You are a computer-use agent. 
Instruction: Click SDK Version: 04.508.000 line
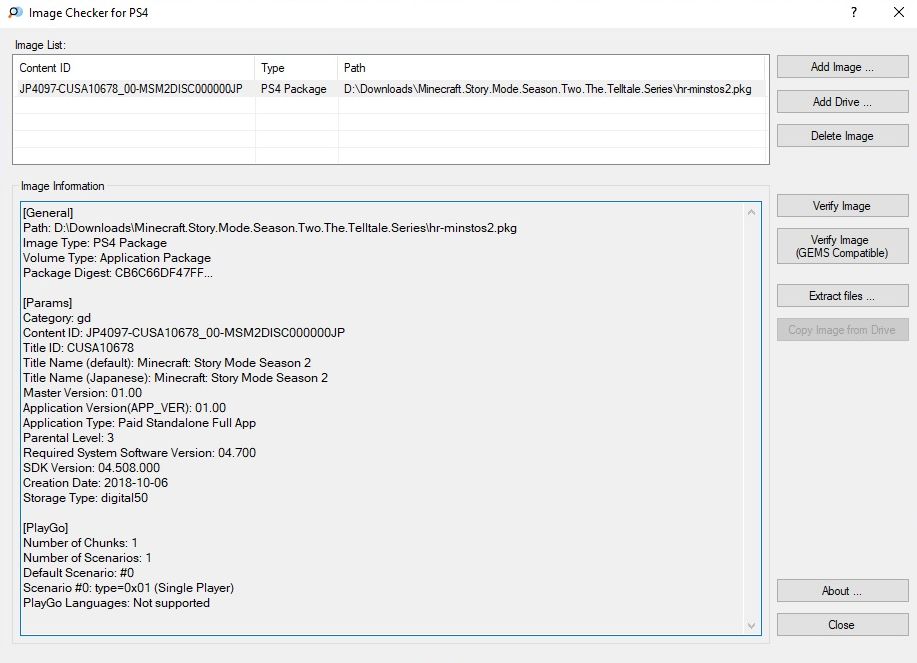[91, 468]
